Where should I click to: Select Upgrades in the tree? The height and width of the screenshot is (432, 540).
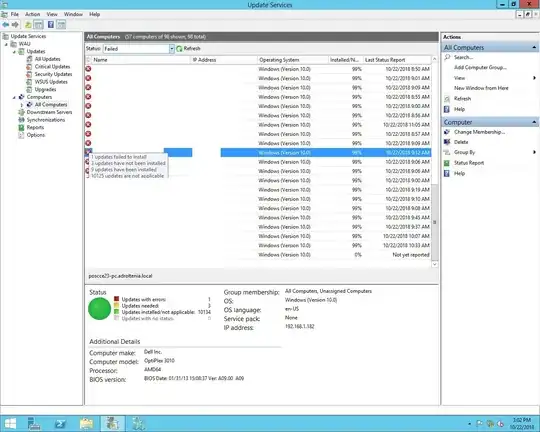[45, 89]
